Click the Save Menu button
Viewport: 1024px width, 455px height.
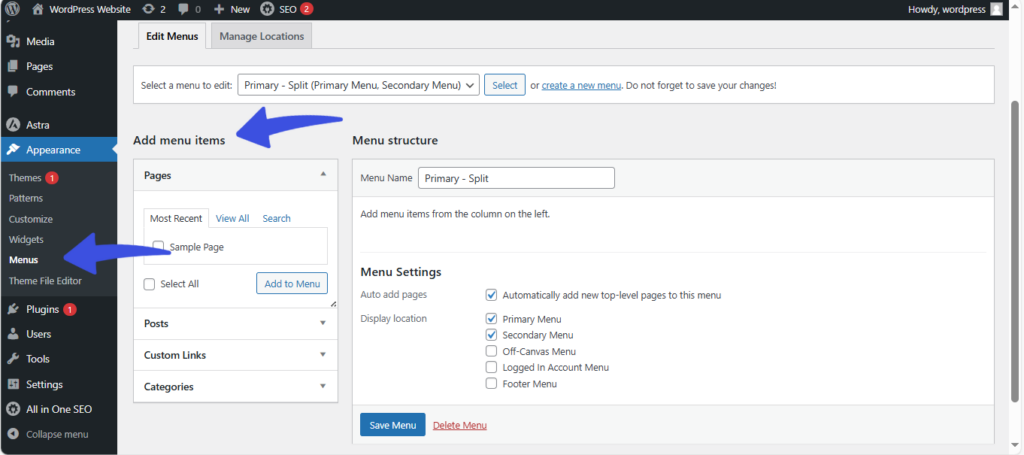point(392,425)
